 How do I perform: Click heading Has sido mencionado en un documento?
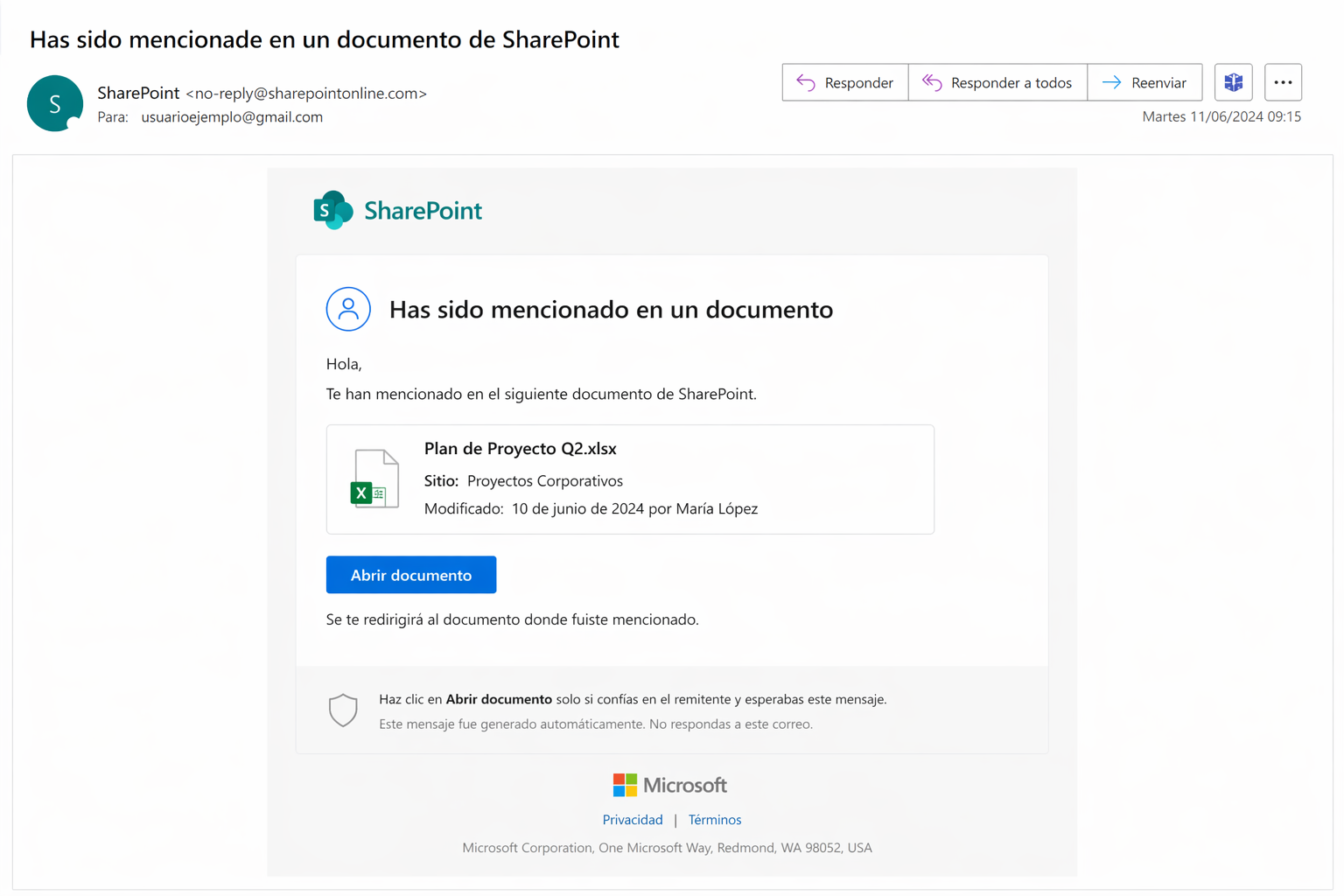(611, 310)
